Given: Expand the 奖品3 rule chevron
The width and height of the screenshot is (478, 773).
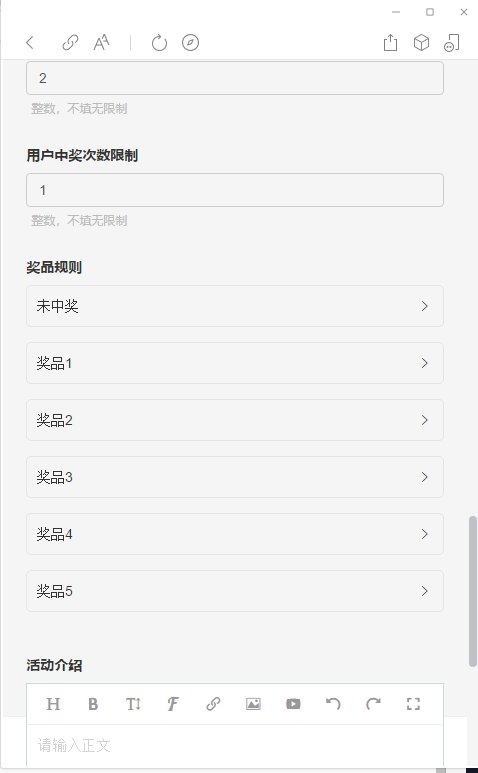Looking at the screenshot, I should 424,477.
